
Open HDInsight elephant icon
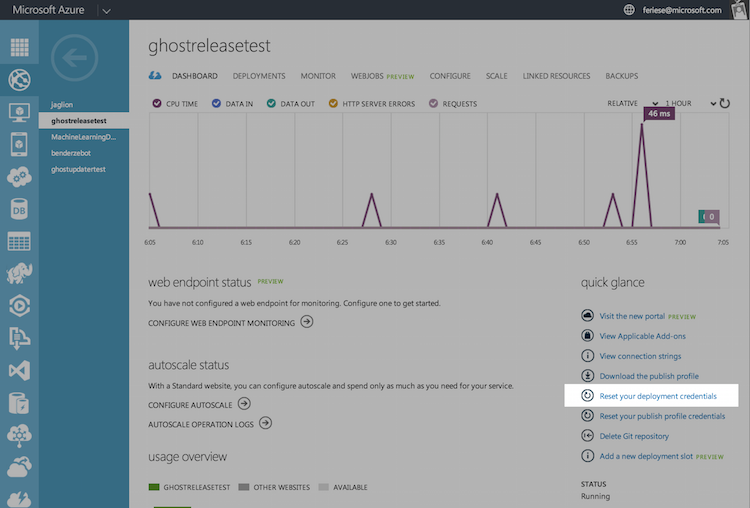(19, 273)
